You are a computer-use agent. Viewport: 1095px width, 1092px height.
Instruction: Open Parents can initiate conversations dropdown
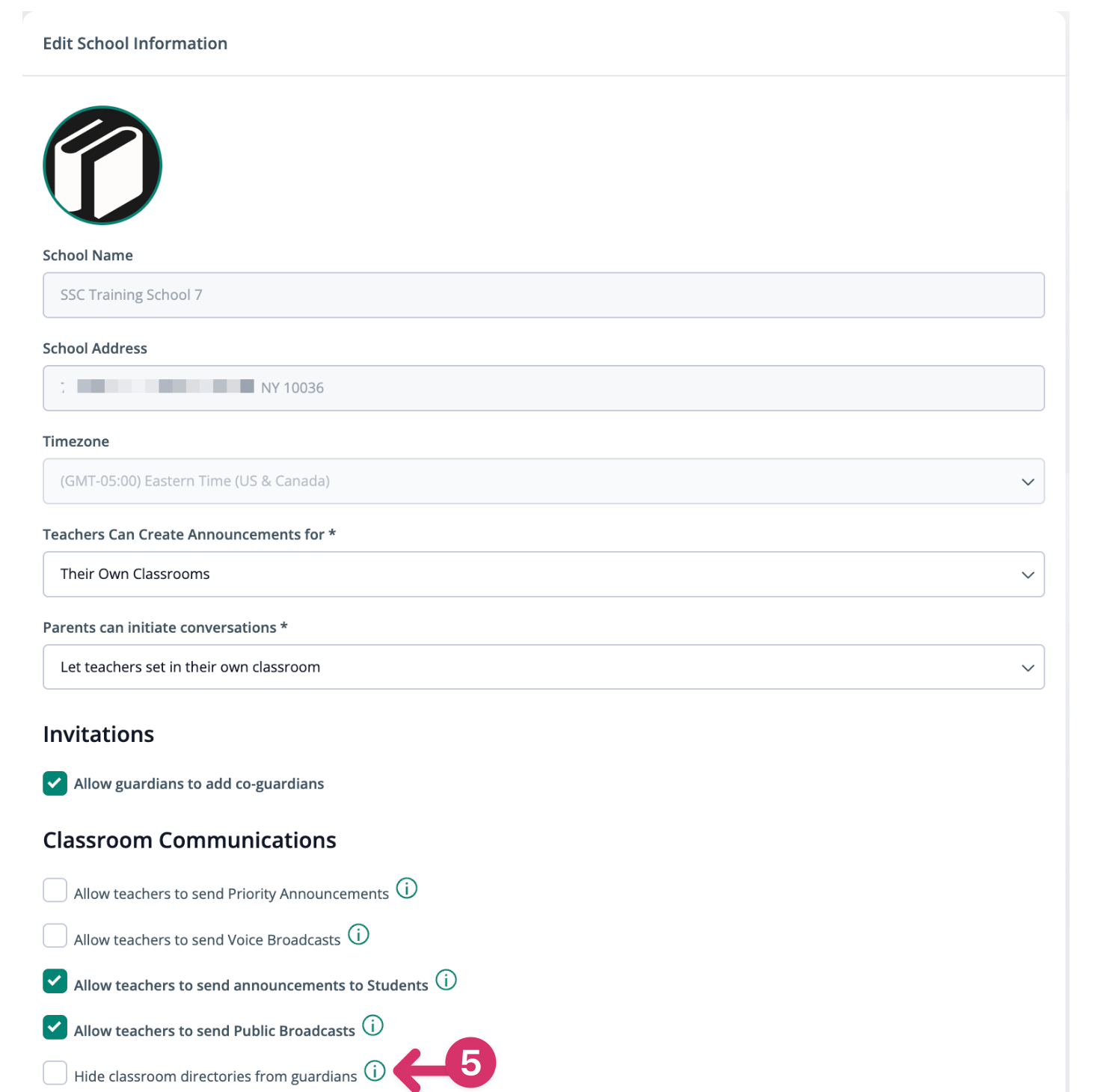(544, 667)
